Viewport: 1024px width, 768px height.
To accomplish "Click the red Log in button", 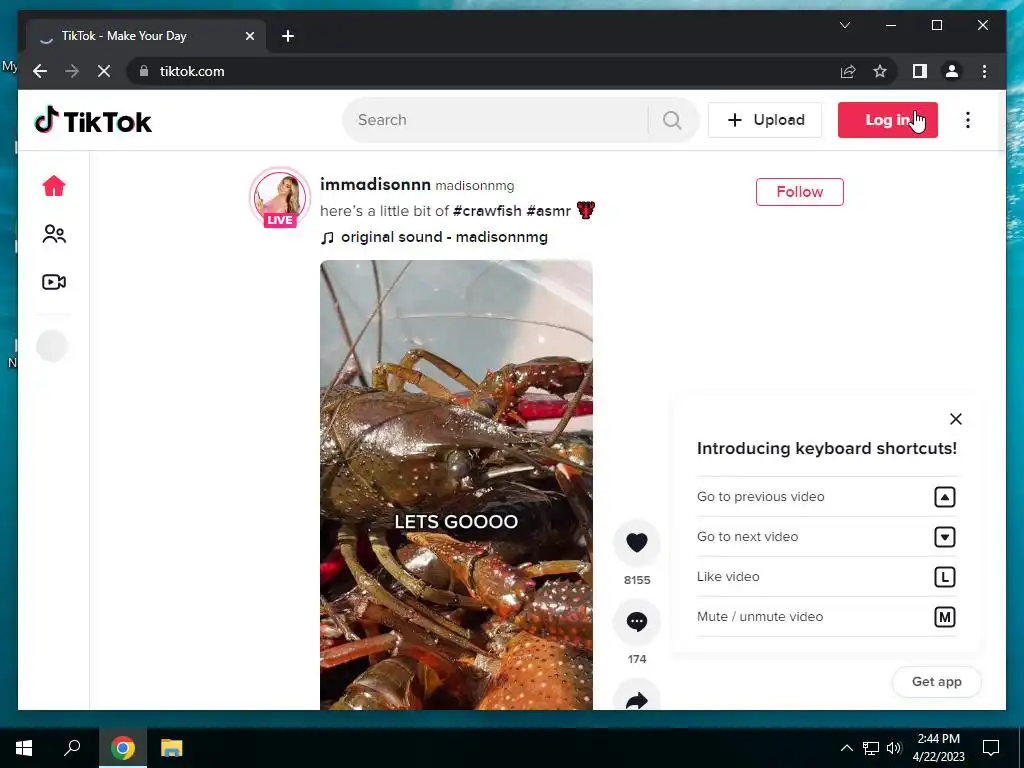I will click(x=888, y=120).
